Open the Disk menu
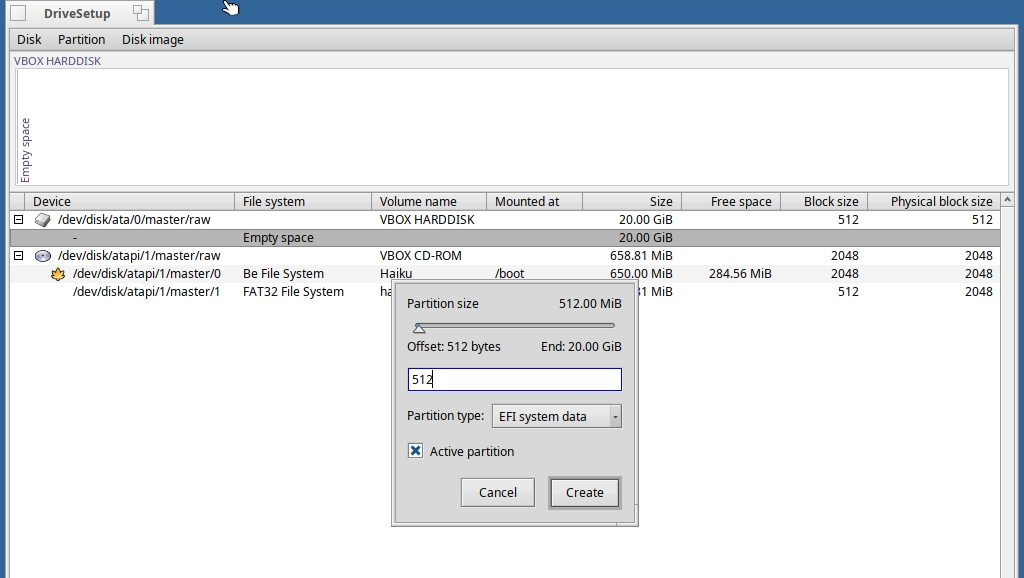 pyautogui.click(x=29, y=40)
